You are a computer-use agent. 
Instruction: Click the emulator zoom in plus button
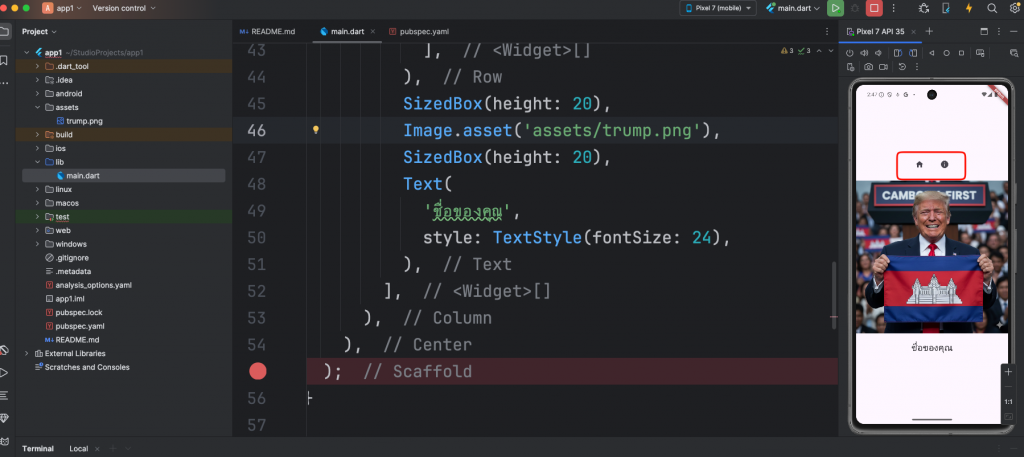coord(1009,372)
